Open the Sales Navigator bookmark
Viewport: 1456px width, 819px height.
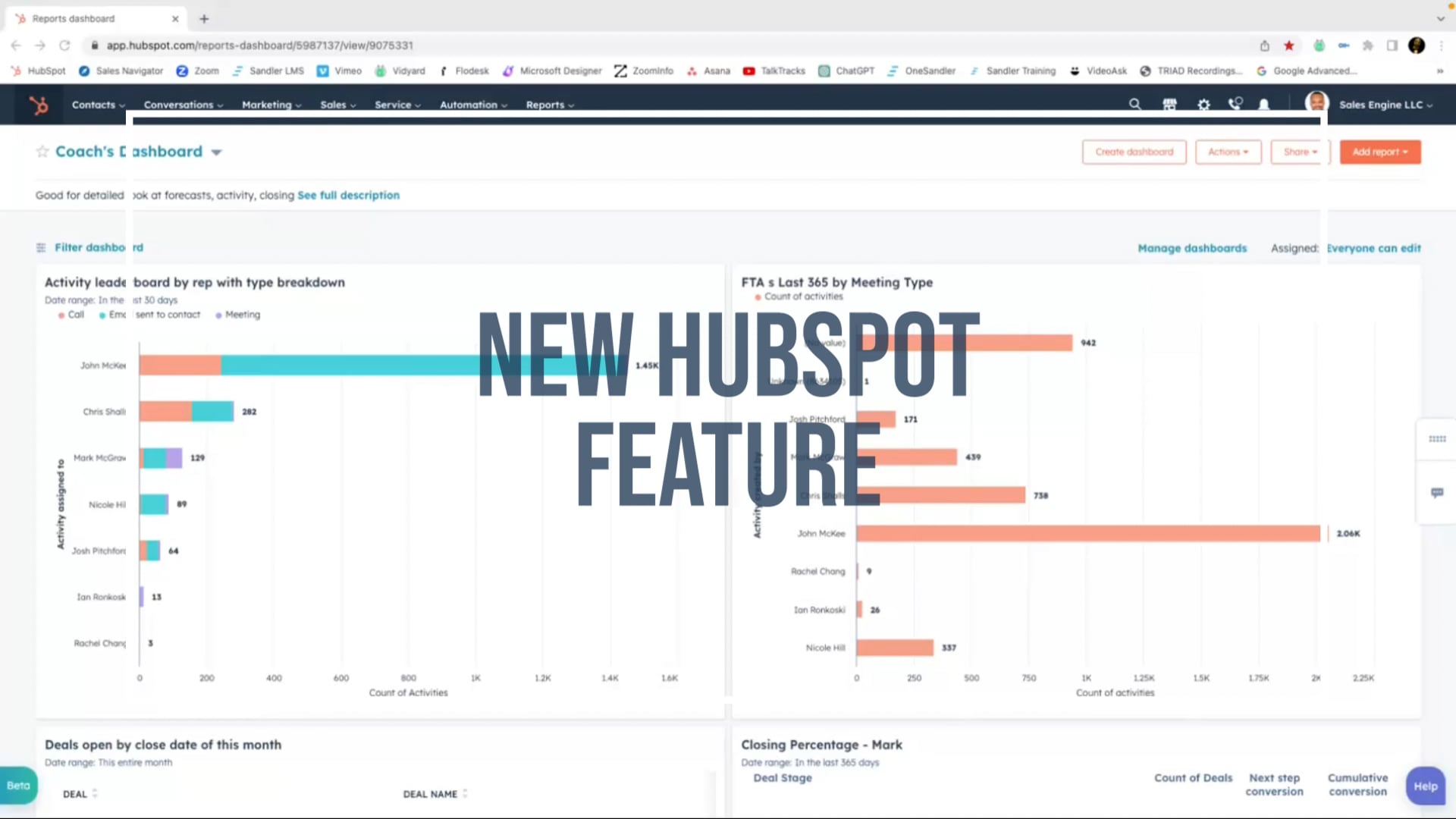pyautogui.click(x=121, y=71)
